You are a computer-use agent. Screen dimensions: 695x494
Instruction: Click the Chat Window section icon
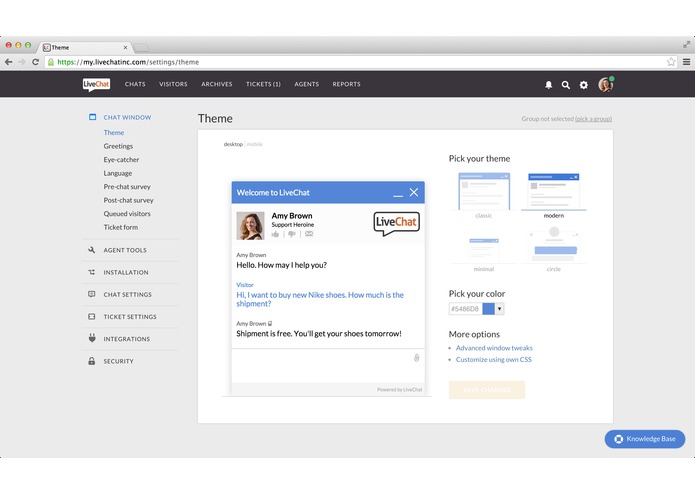tap(92, 117)
